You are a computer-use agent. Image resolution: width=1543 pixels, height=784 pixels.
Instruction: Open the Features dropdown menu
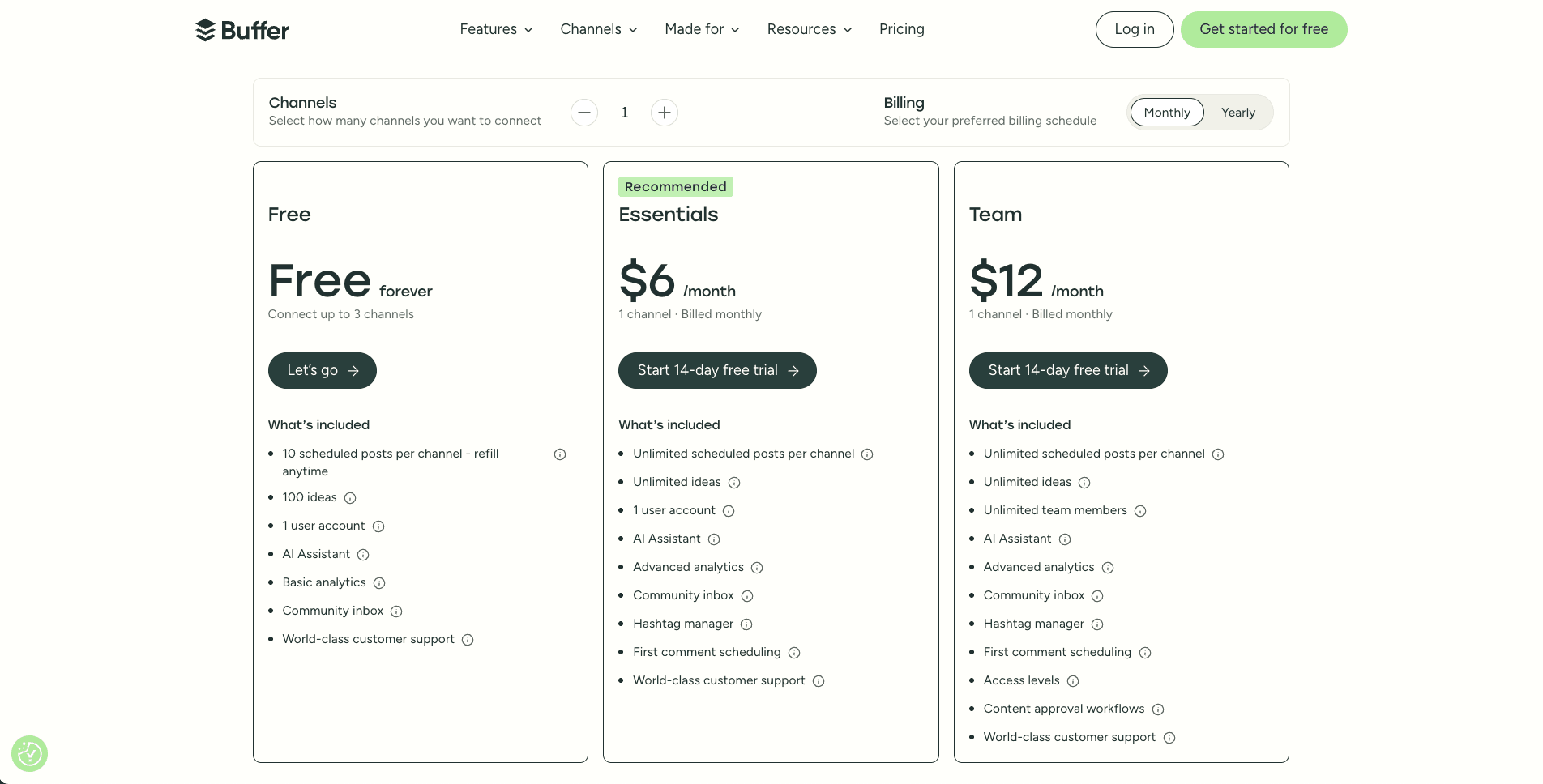[x=495, y=29]
